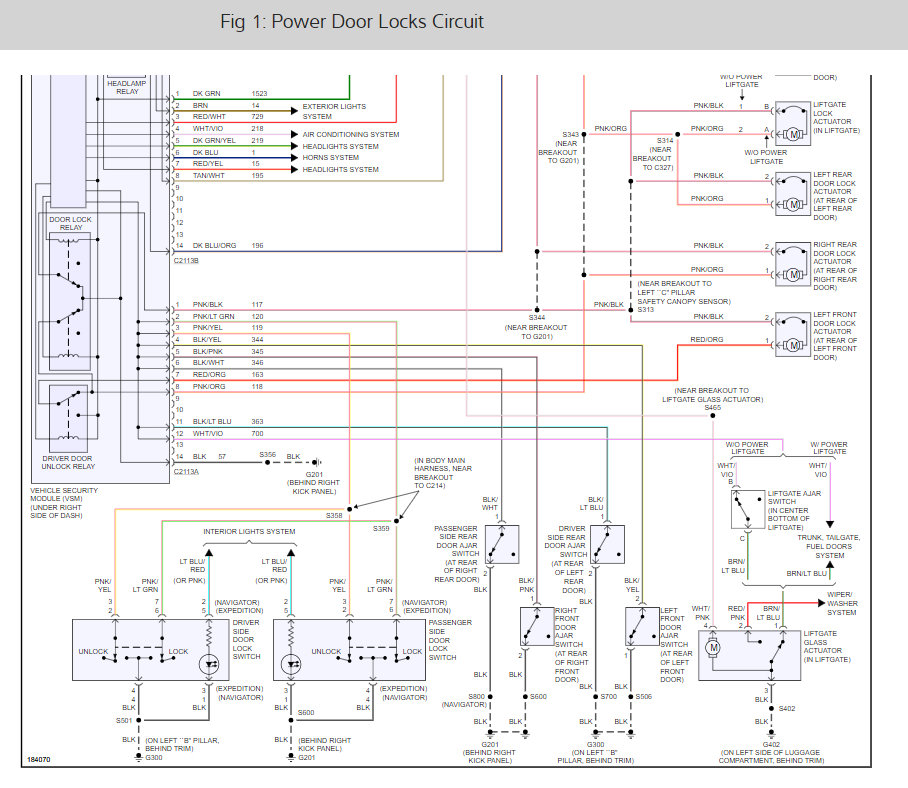908x788 pixels.
Task: Select the 'AIR CONDITIONING SYSTEM' text
Action: click(351, 134)
